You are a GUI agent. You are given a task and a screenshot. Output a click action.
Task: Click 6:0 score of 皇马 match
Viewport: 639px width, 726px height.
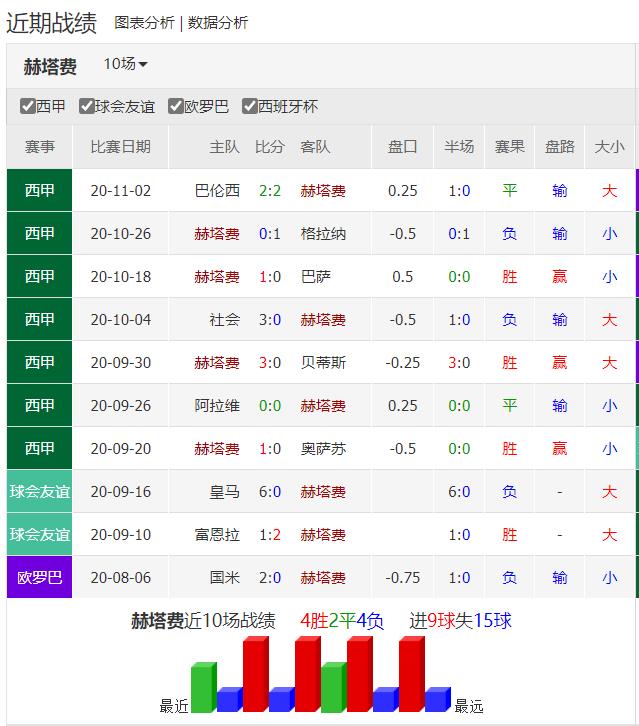tap(270, 491)
